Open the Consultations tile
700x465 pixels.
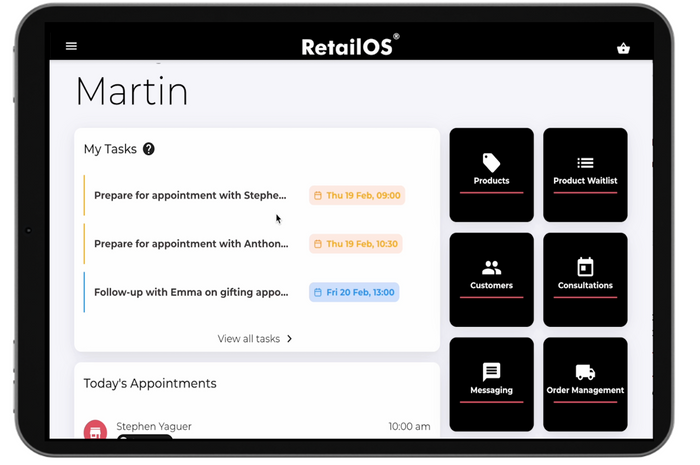tap(585, 280)
